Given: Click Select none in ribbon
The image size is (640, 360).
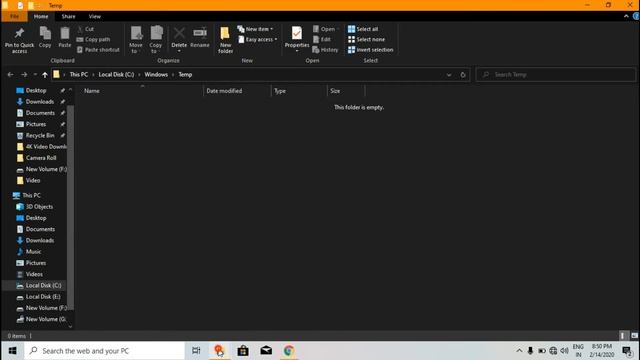Looking at the screenshot, I should [366, 40].
